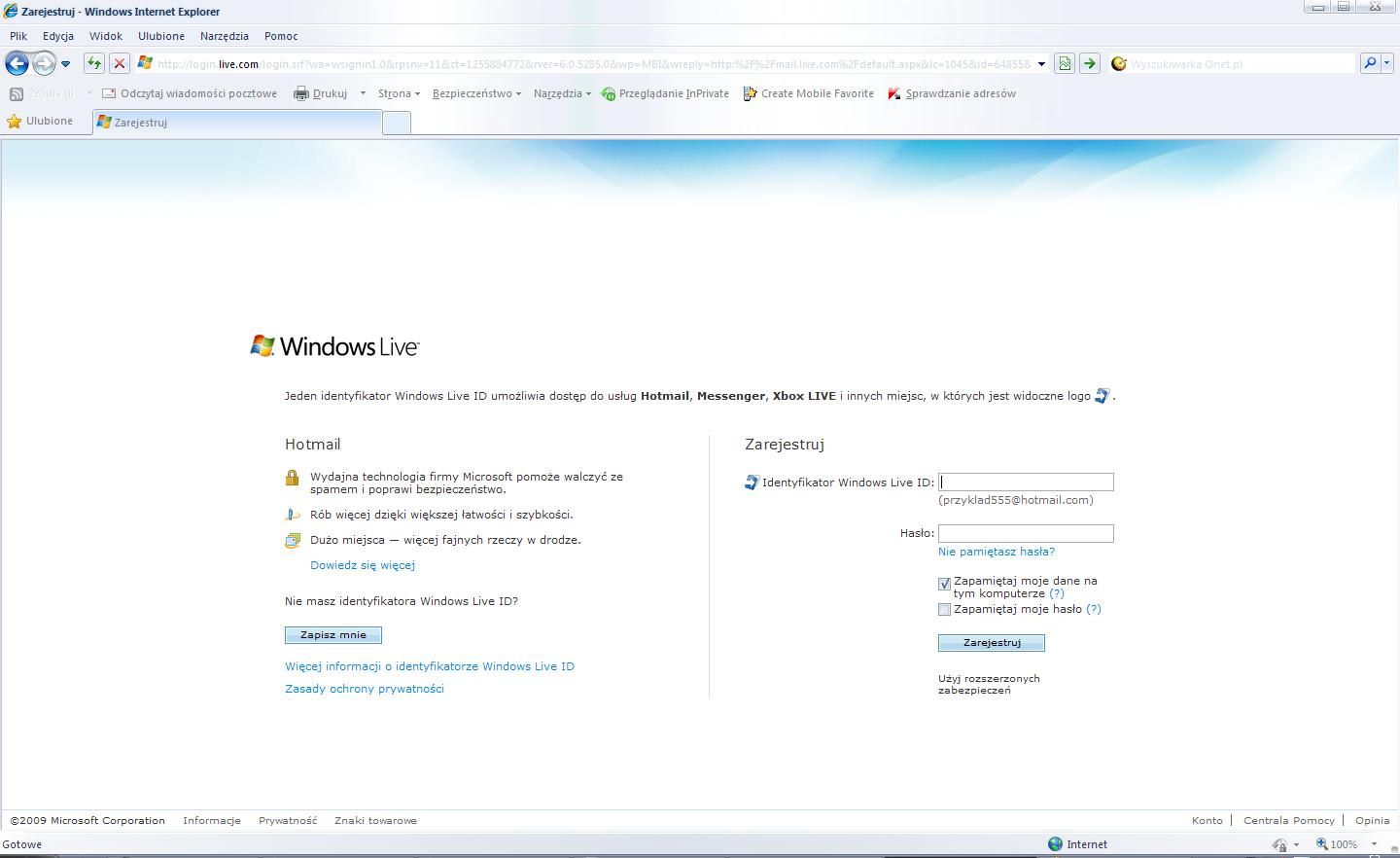Screen dimensions: 1400x858
Task: Click the Zarejestruj sign-in button
Action: (x=992, y=643)
